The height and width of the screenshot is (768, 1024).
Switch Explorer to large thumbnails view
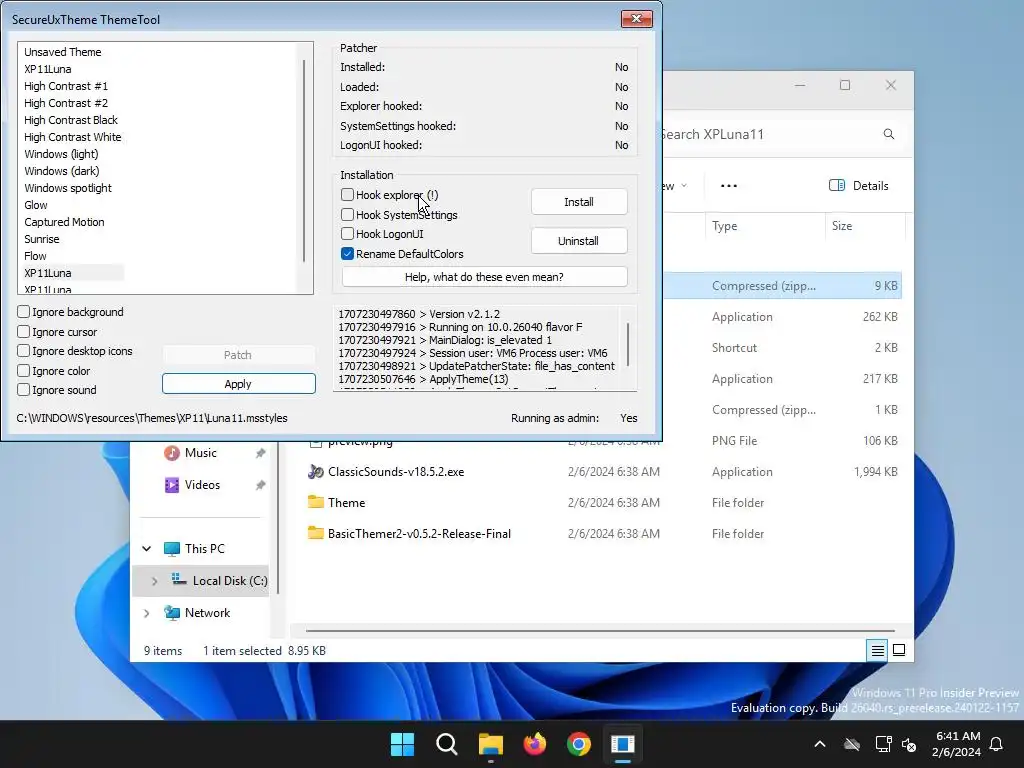pyautogui.click(x=899, y=650)
